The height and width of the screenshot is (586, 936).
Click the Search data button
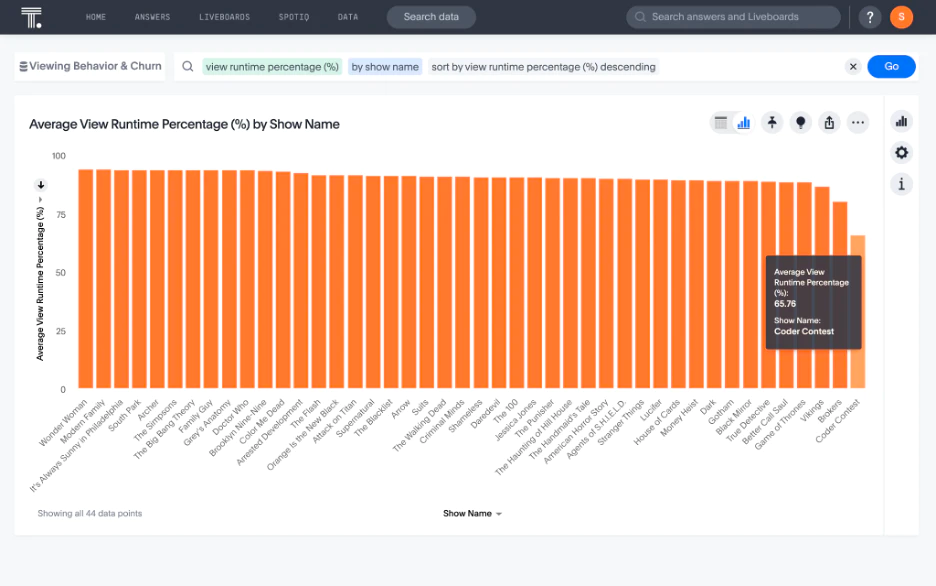pos(431,17)
